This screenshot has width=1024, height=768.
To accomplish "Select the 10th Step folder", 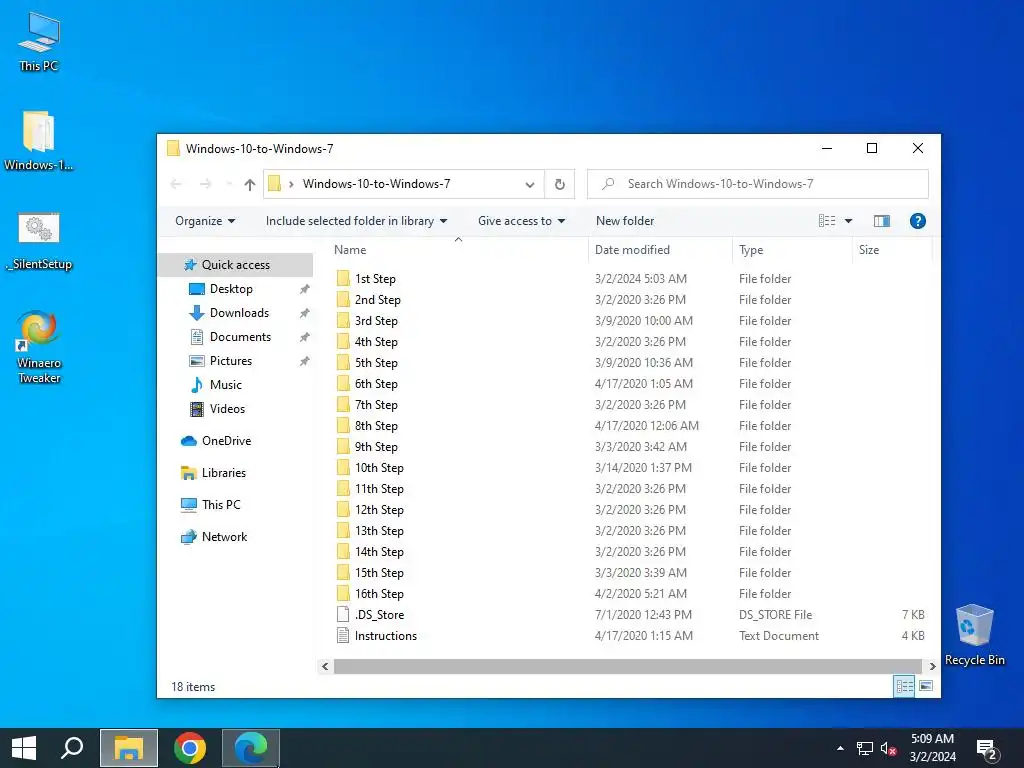I will click(379, 468).
